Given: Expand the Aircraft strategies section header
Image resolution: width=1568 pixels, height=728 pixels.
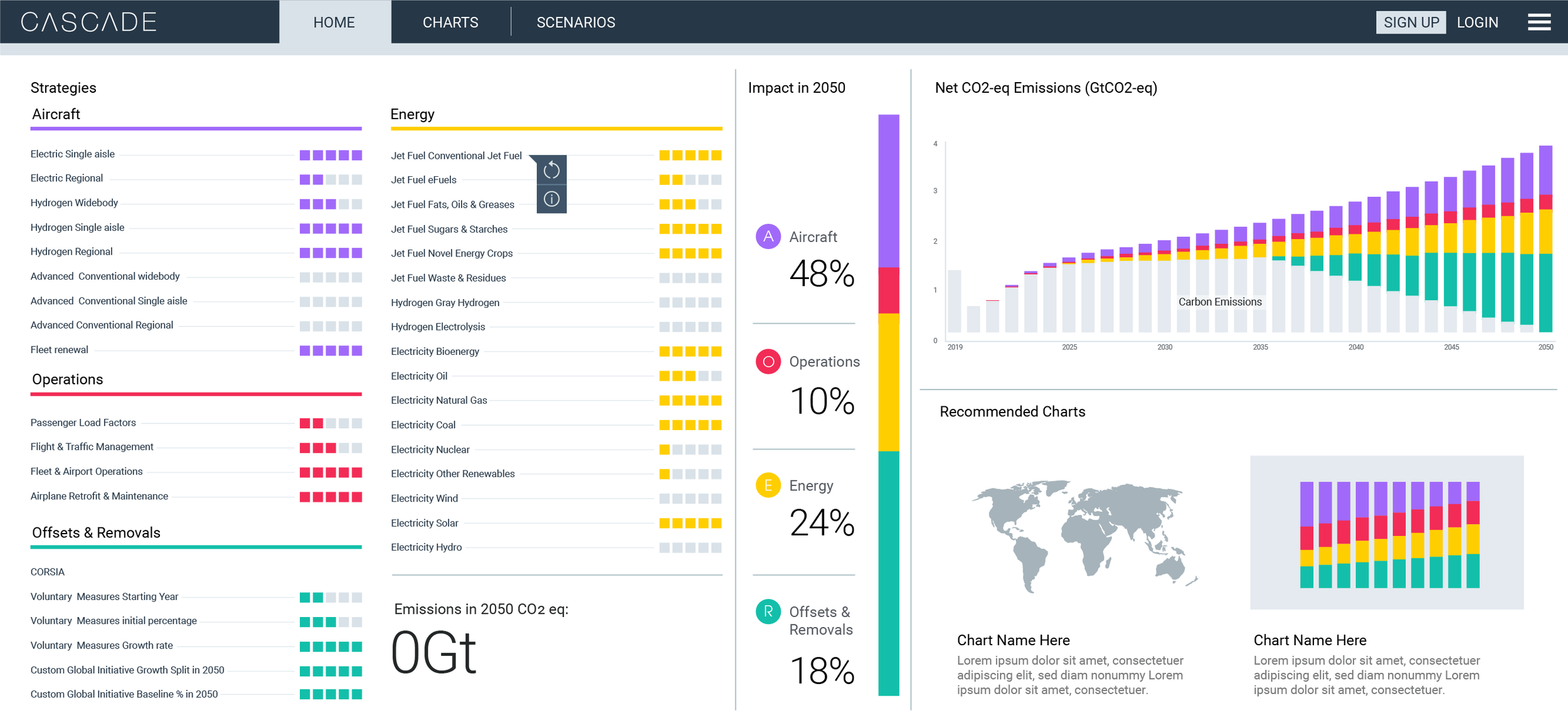Looking at the screenshot, I should coord(56,114).
